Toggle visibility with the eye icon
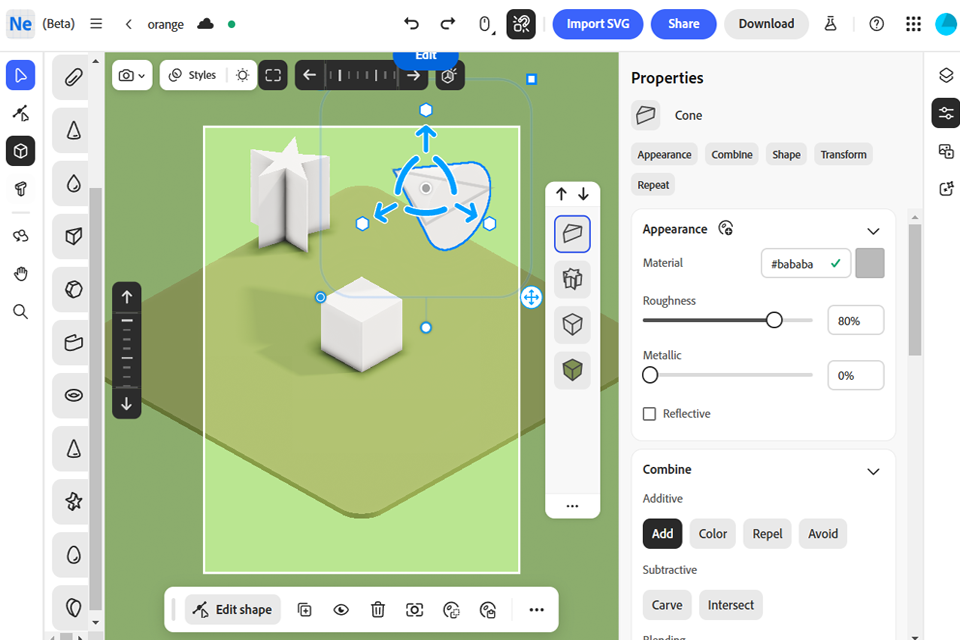The width and height of the screenshot is (960, 640). 341,609
